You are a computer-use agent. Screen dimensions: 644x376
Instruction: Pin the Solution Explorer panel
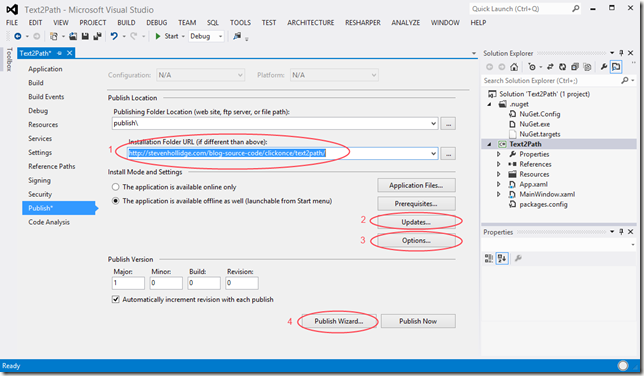pyautogui.click(x=621, y=53)
